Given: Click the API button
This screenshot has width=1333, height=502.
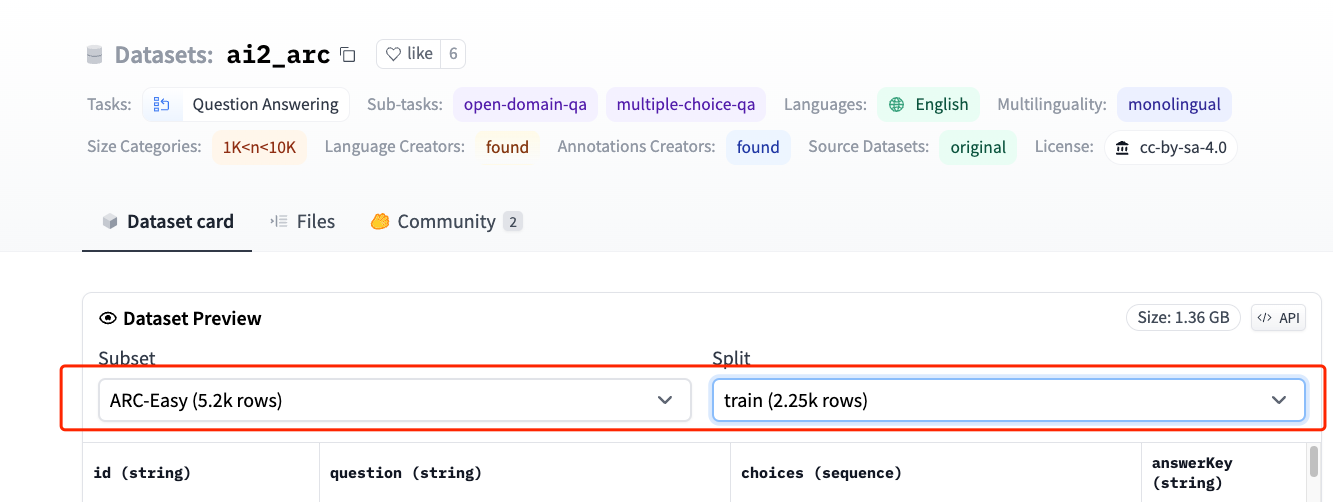Looking at the screenshot, I should pos(1279,318).
